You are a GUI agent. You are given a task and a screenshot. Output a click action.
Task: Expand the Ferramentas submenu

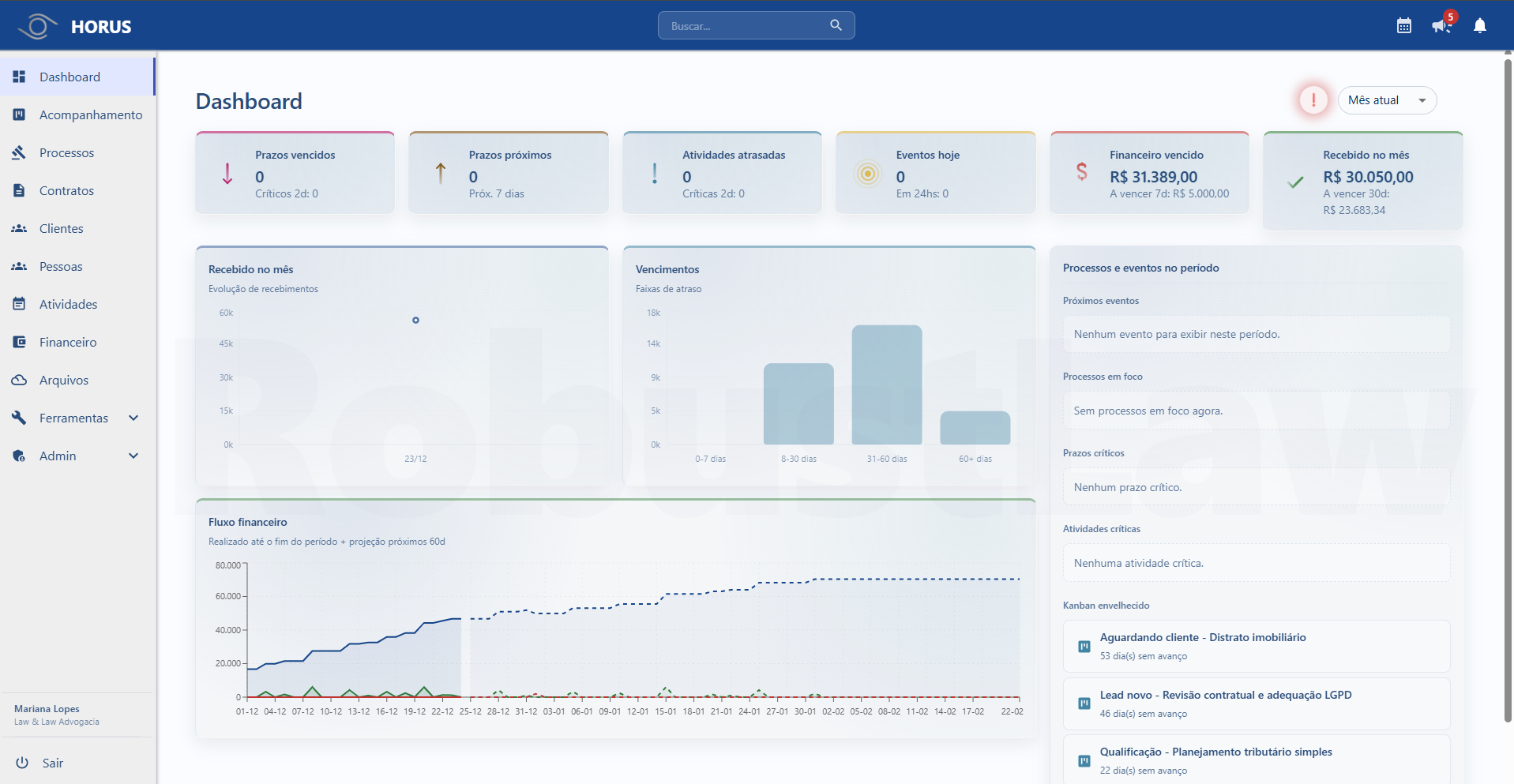coord(133,418)
